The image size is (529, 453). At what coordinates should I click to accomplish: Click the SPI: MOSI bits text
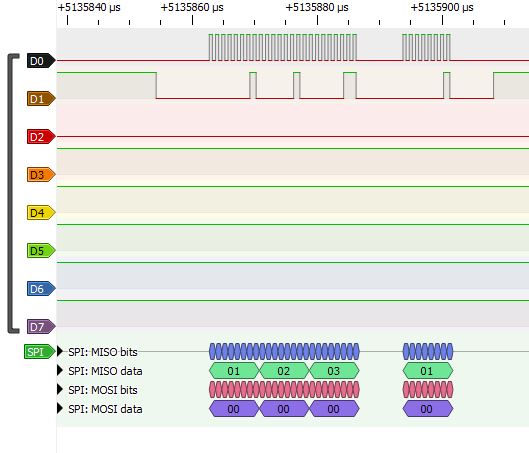click(103, 390)
